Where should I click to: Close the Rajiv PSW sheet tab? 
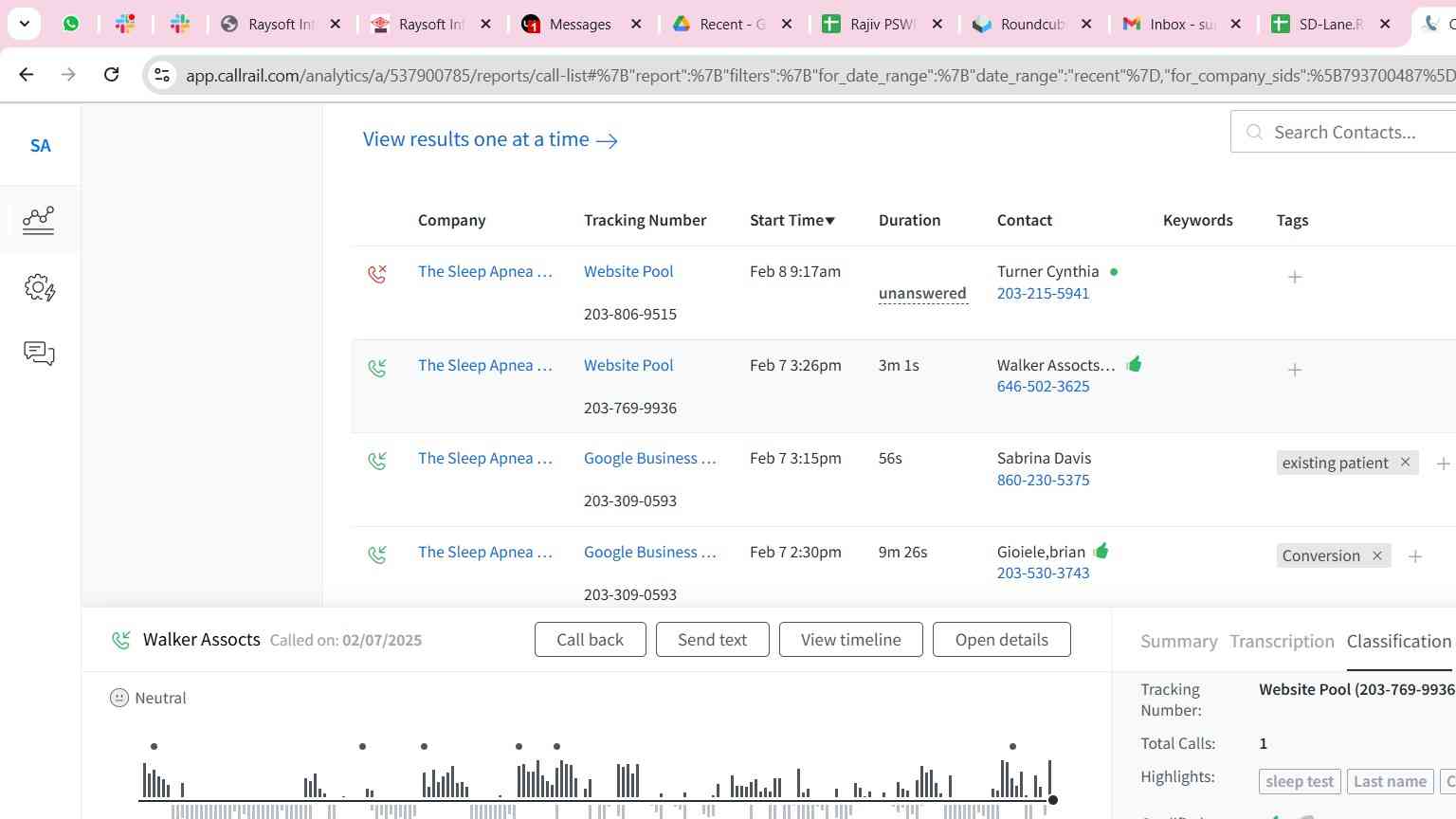tap(937, 24)
